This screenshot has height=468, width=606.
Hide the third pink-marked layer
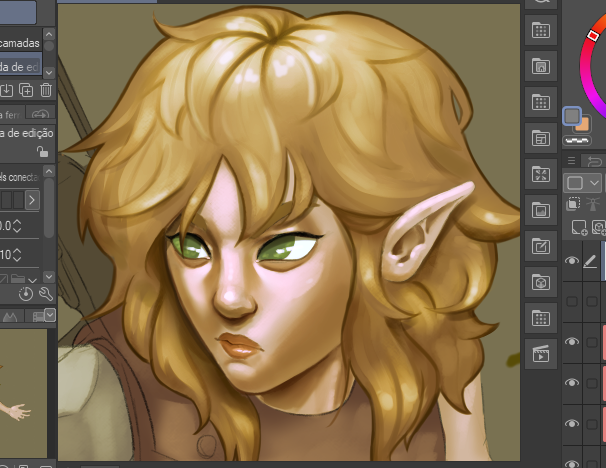pyautogui.click(x=572, y=423)
